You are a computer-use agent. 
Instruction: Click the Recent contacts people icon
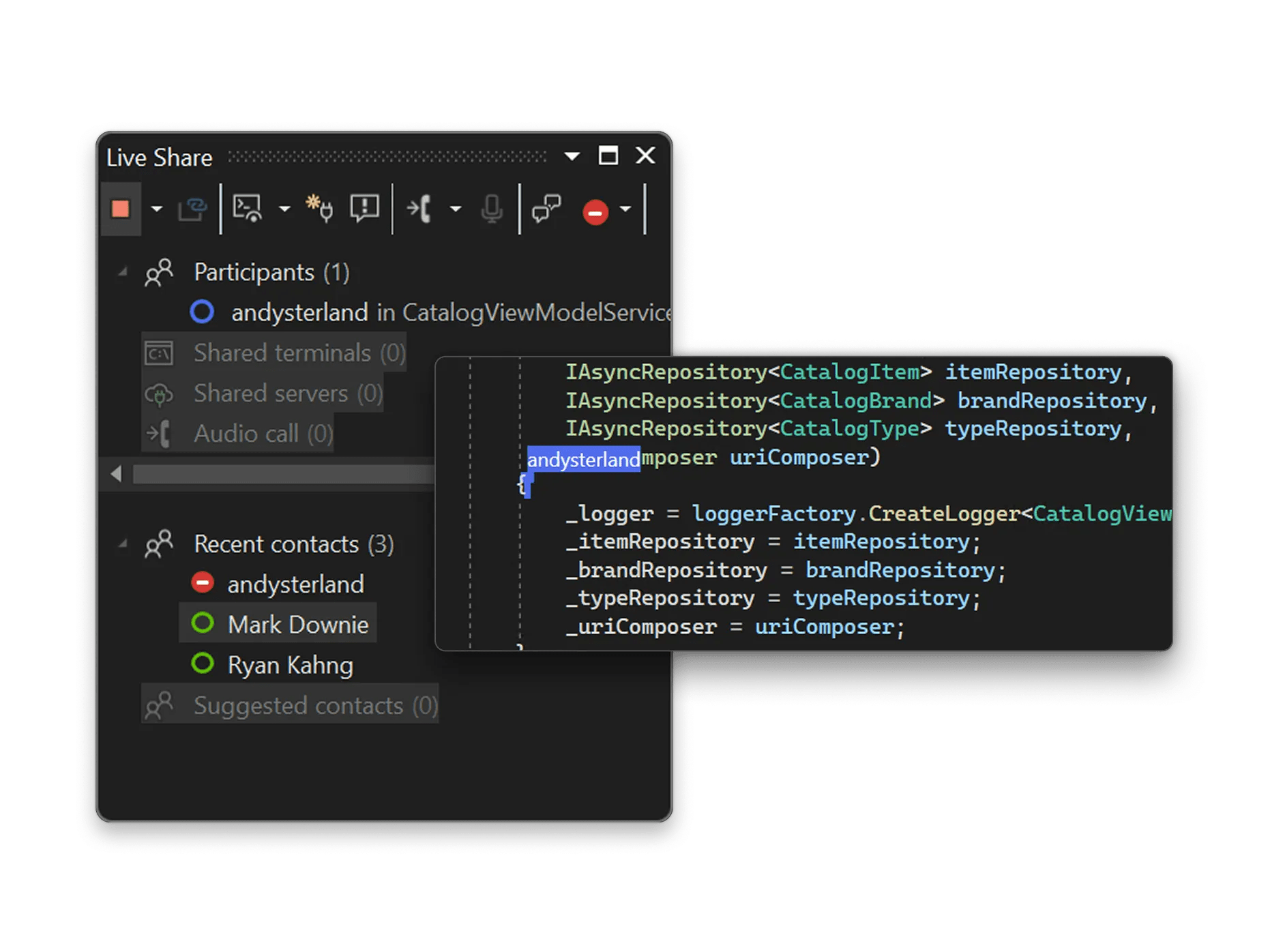[159, 544]
